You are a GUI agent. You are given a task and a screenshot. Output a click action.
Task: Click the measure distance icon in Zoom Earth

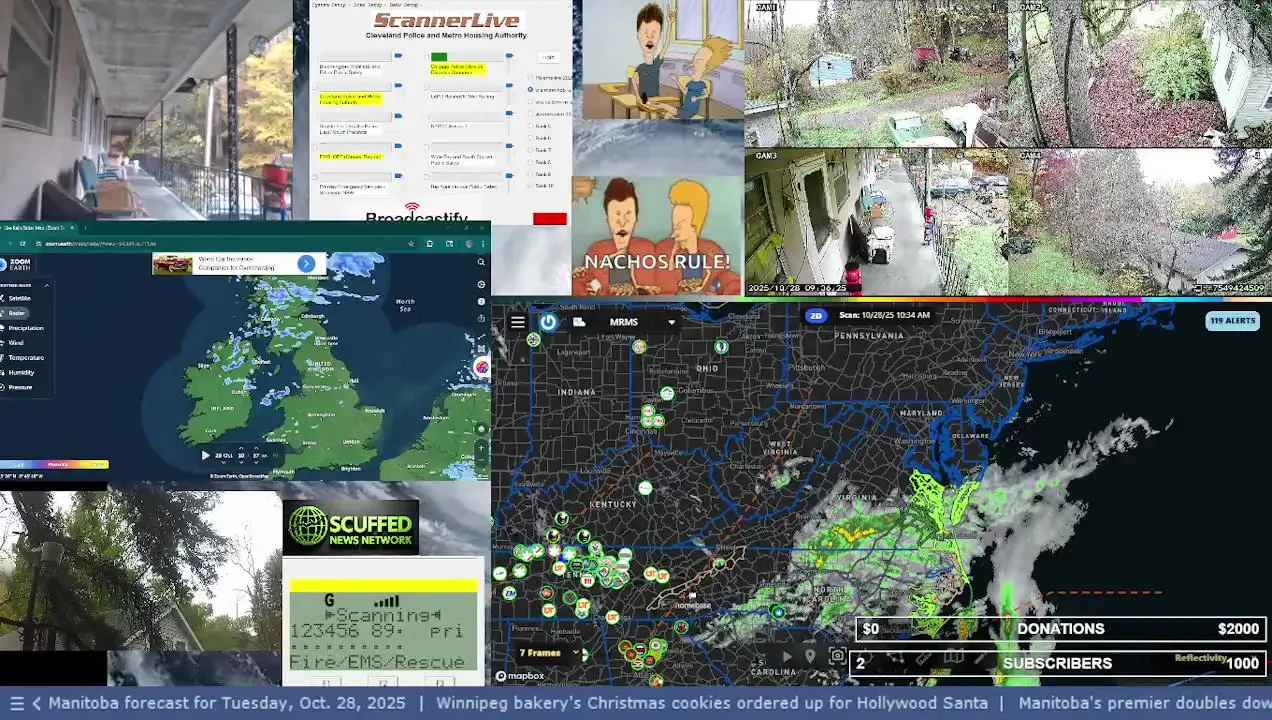pos(481,337)
